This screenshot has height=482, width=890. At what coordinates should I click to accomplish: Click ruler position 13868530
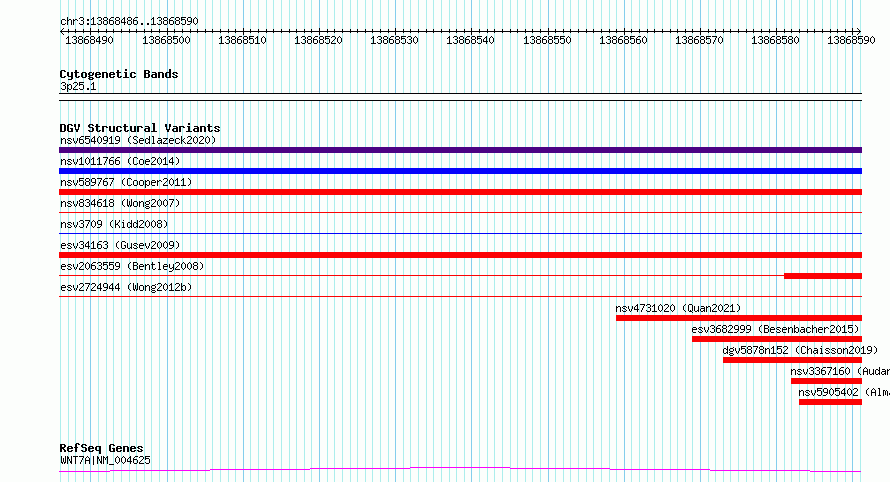pos(394,40)
